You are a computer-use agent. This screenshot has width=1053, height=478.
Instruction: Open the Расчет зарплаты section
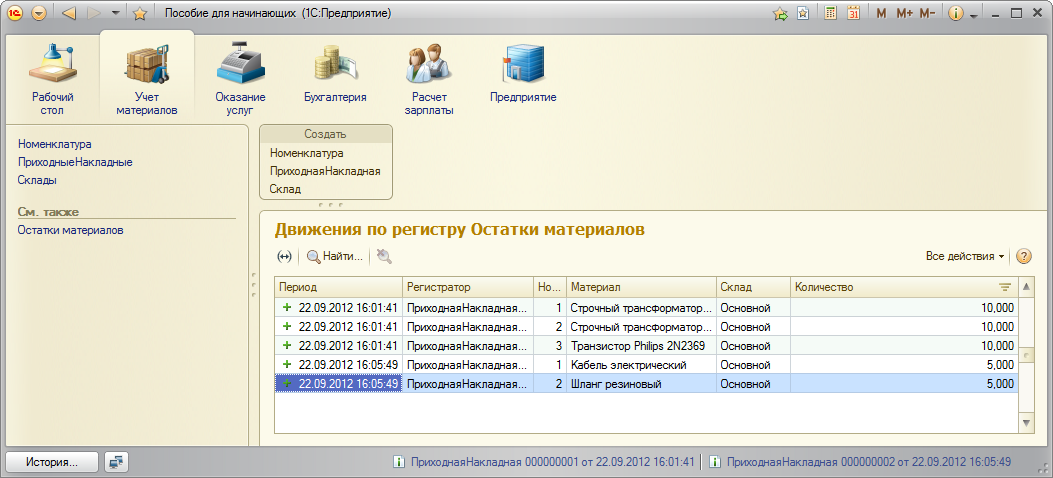point(430,79)
